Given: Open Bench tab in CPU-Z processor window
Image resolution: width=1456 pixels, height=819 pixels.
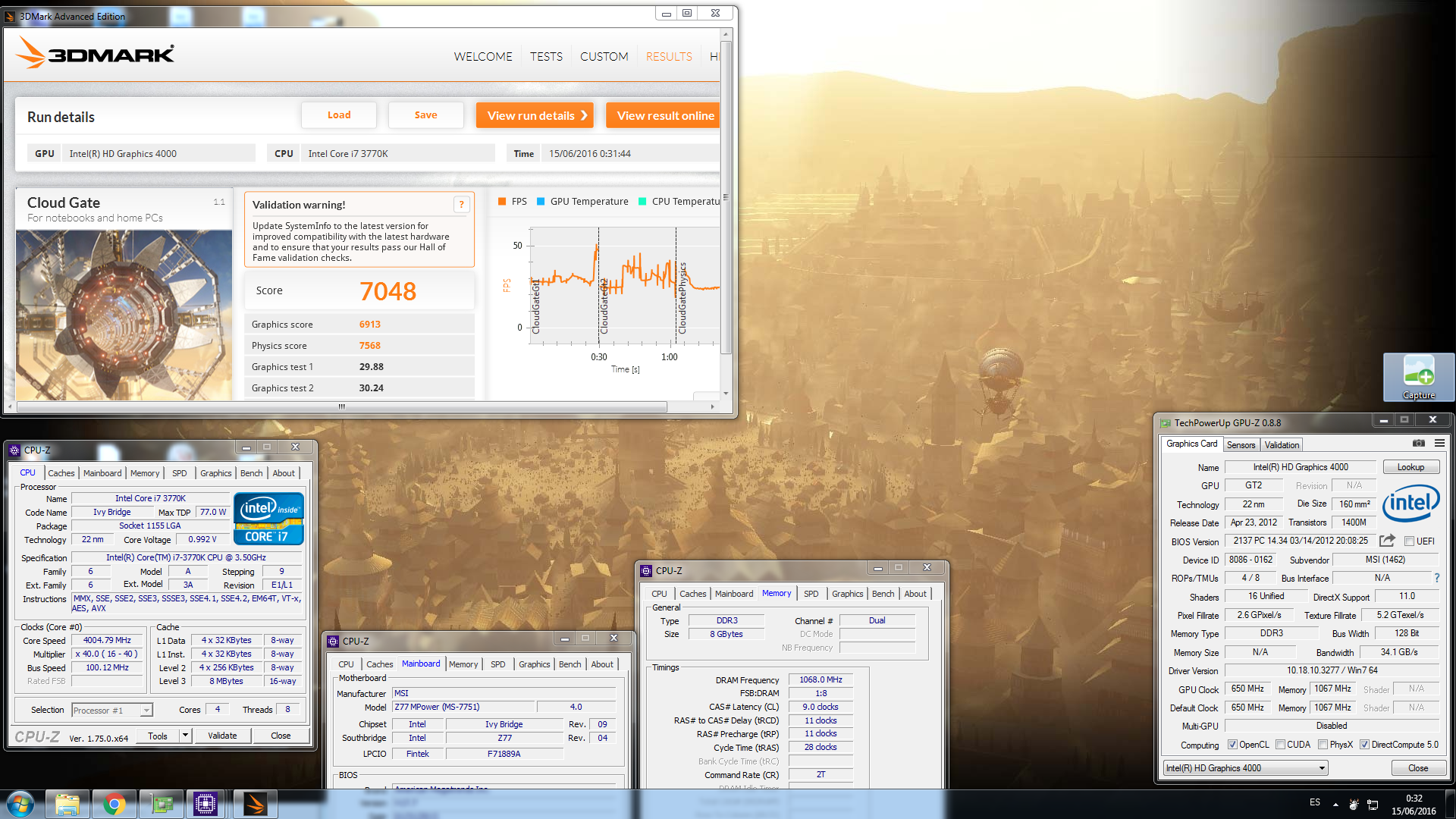Looking at the screenshot, I should (251, 473).
